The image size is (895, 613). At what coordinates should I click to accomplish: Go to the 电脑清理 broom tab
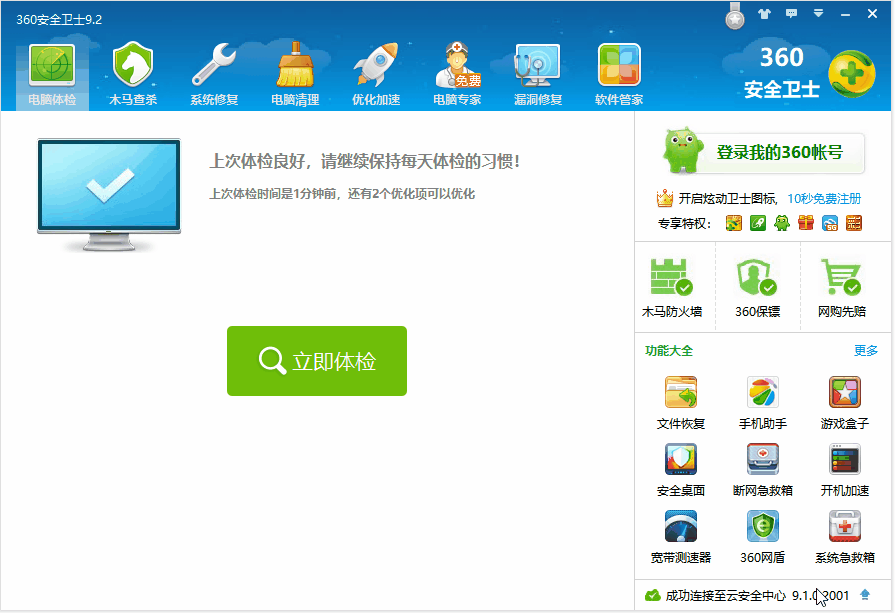point(295,75)
